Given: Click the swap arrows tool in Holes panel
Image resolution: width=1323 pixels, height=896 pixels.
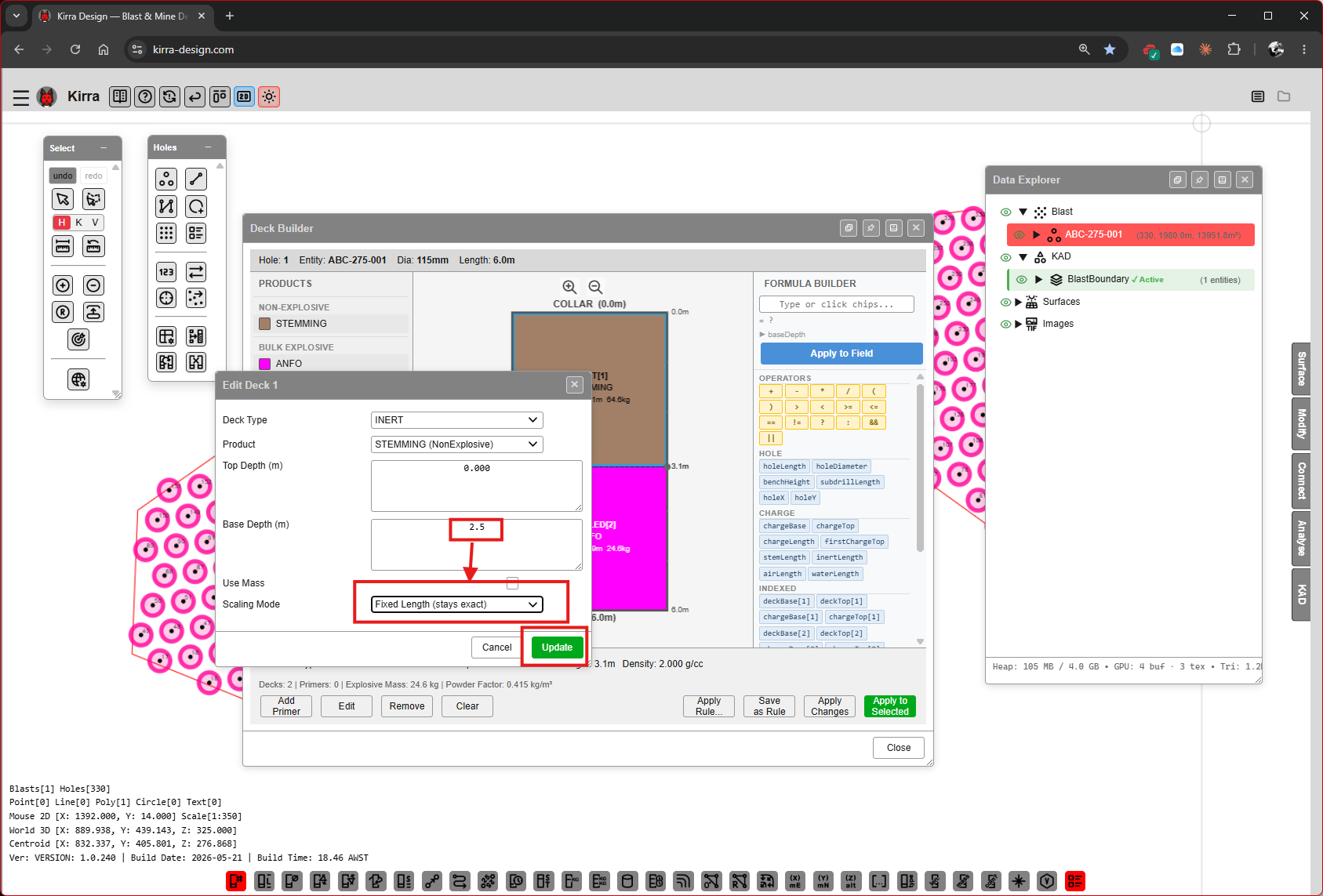Looking at the screenshot, I should [196, 272].
